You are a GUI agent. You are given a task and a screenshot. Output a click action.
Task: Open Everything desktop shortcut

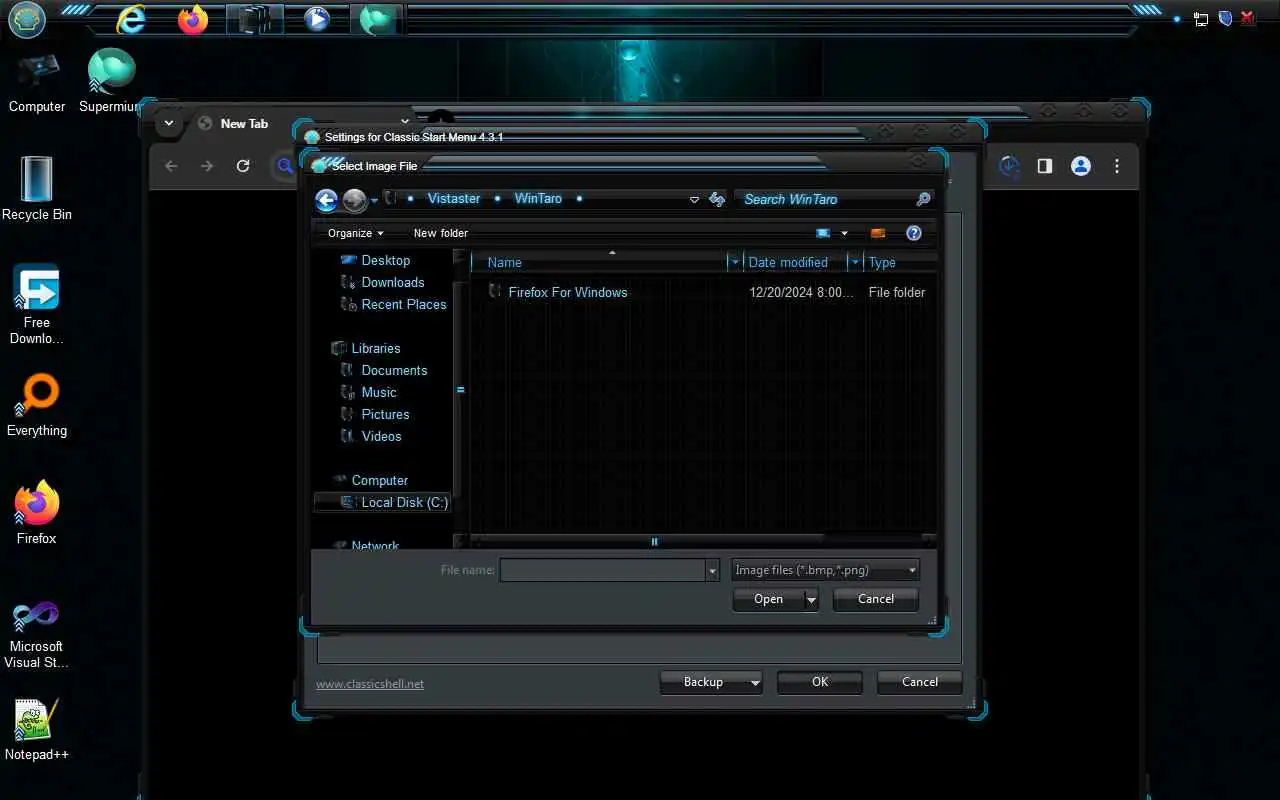(37, 405)
